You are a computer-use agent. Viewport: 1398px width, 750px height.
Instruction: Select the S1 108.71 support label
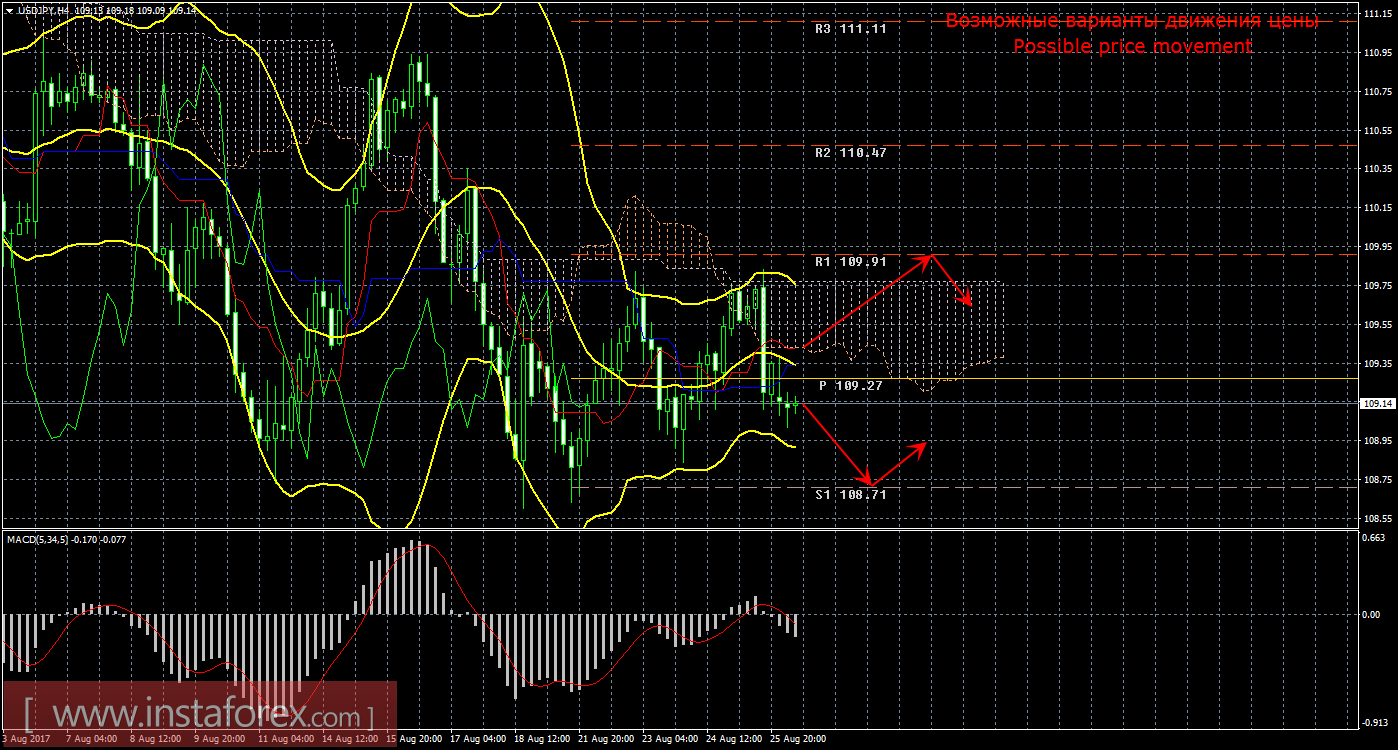(850, 494)
